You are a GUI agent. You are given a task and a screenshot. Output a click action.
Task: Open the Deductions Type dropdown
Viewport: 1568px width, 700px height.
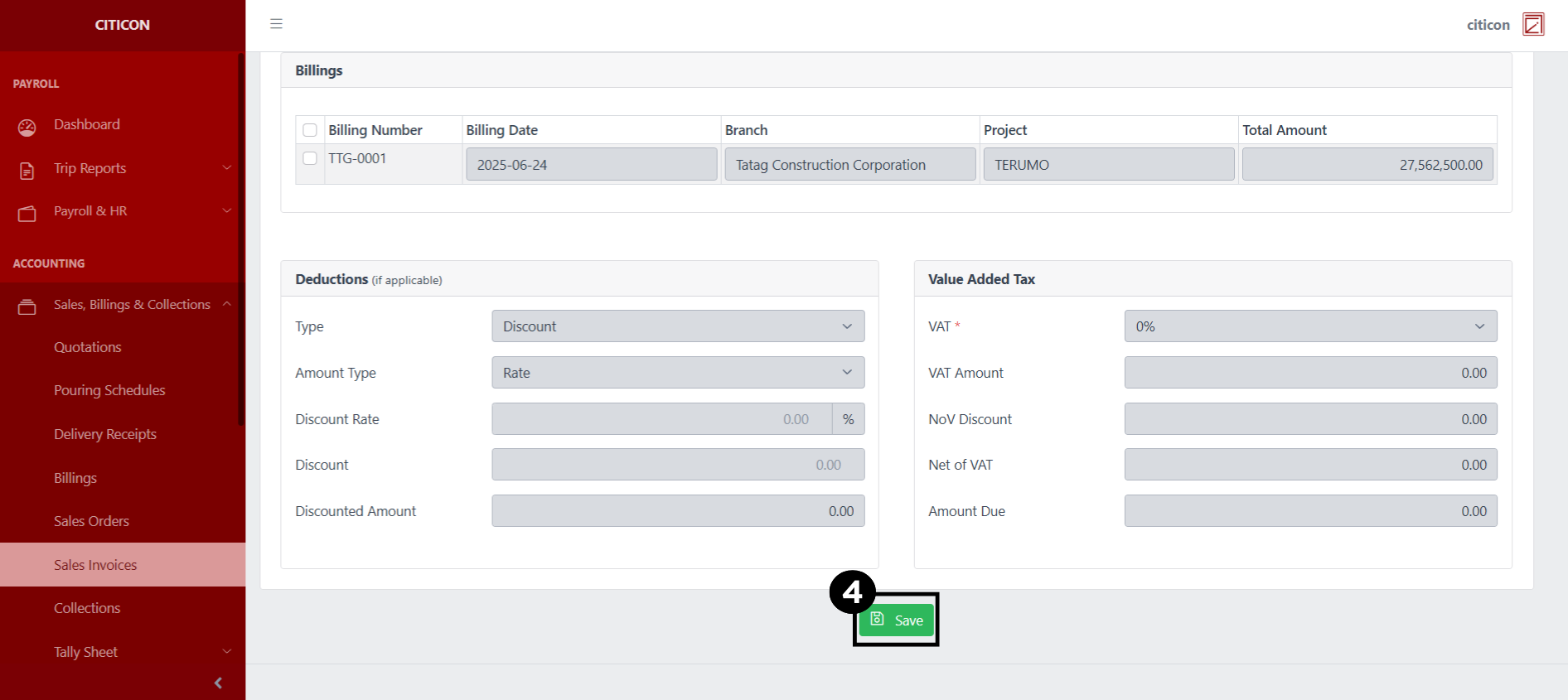[x=678, y=326]
